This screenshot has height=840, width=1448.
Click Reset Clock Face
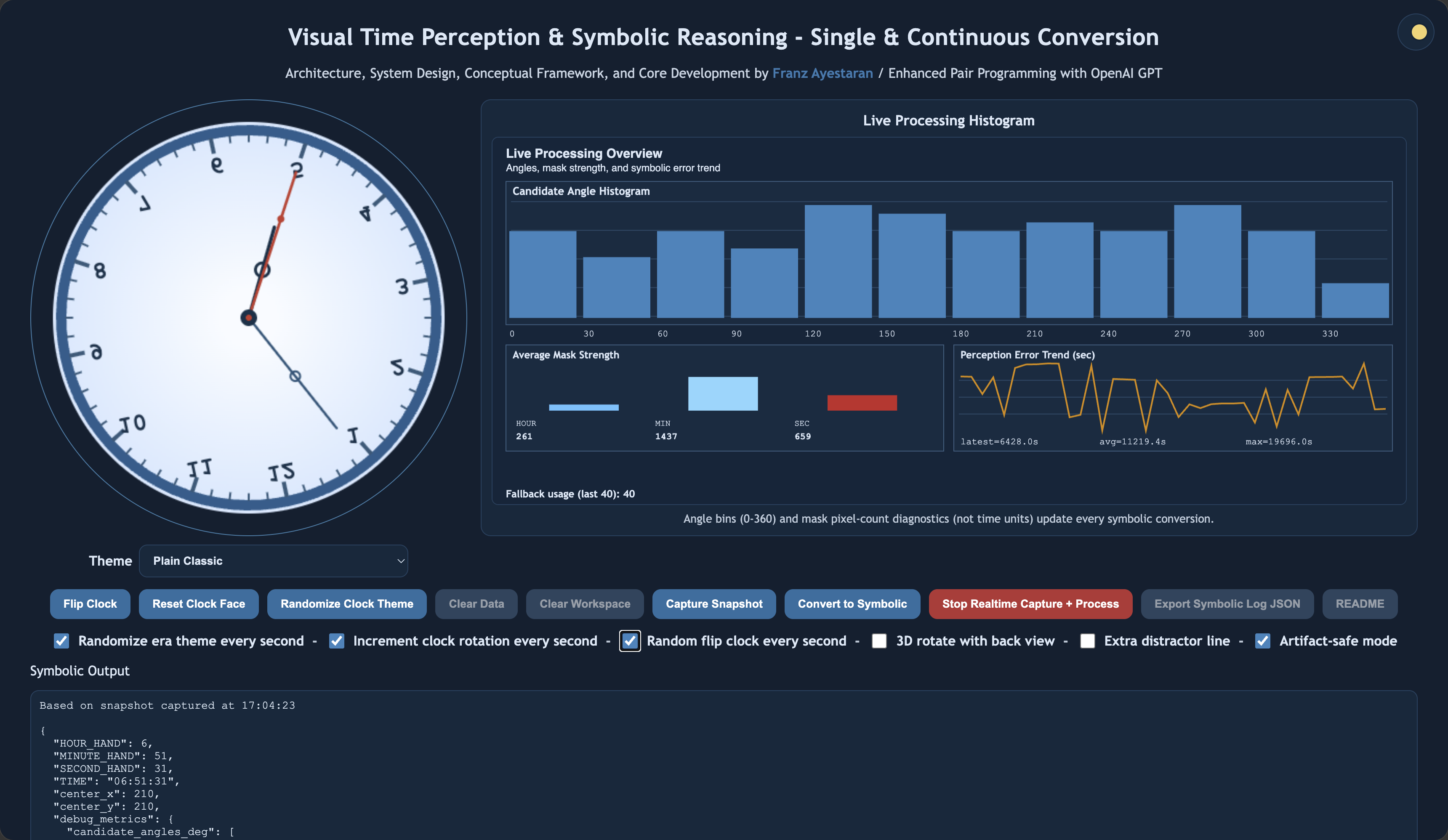point(199,604)
